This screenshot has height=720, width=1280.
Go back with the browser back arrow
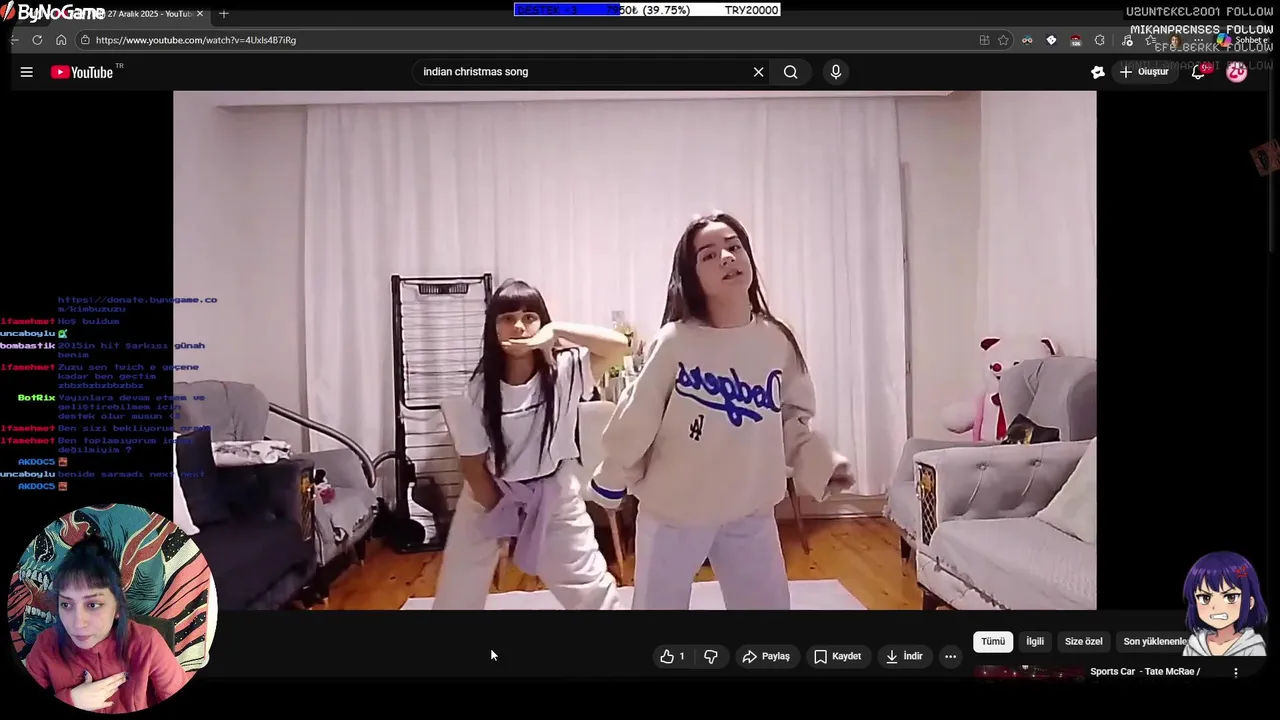(x=15, y=40)
